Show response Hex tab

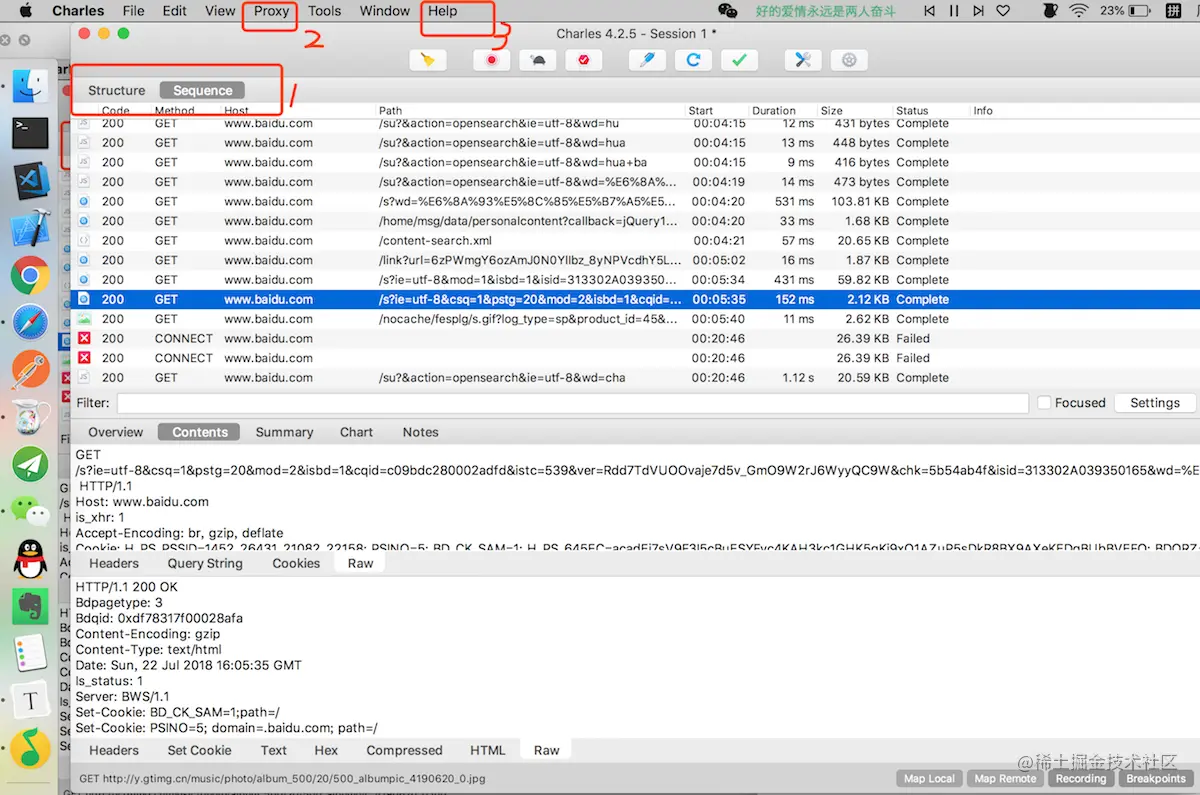(326, 750)
